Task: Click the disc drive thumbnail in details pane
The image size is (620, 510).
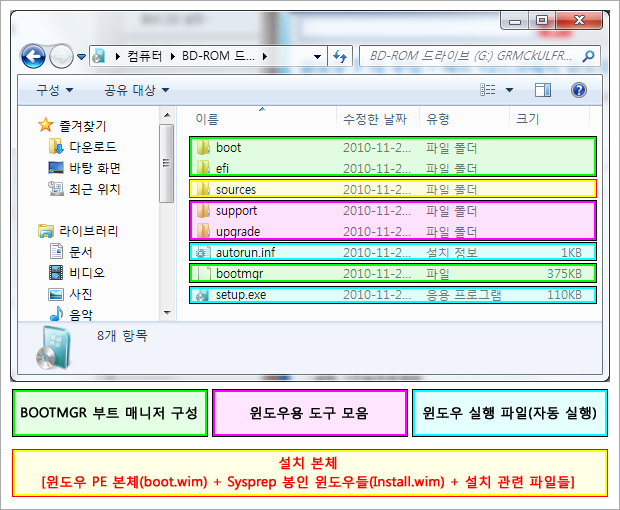Action: click(x=54, y=348)
